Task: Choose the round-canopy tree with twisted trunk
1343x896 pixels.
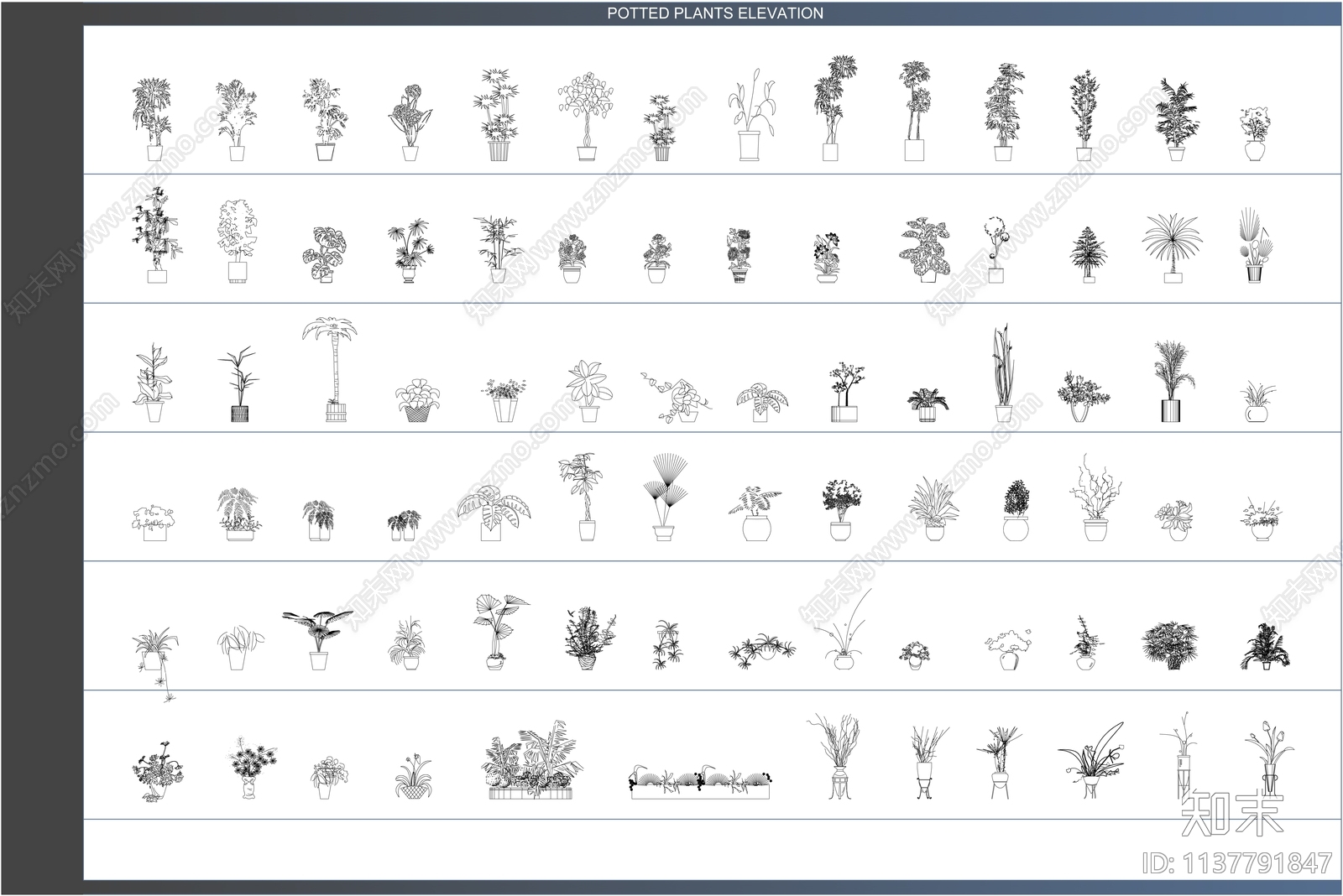Action: [587, 116]
